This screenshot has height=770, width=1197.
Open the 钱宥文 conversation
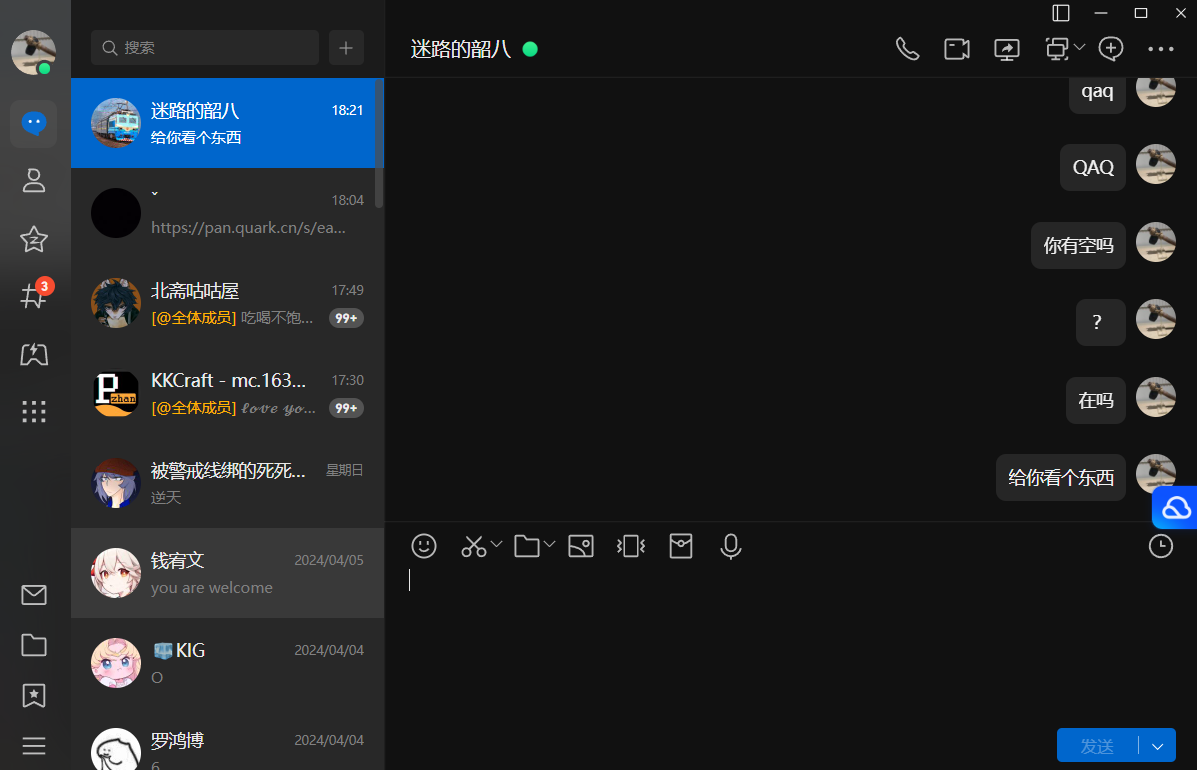tap(227, 573)
